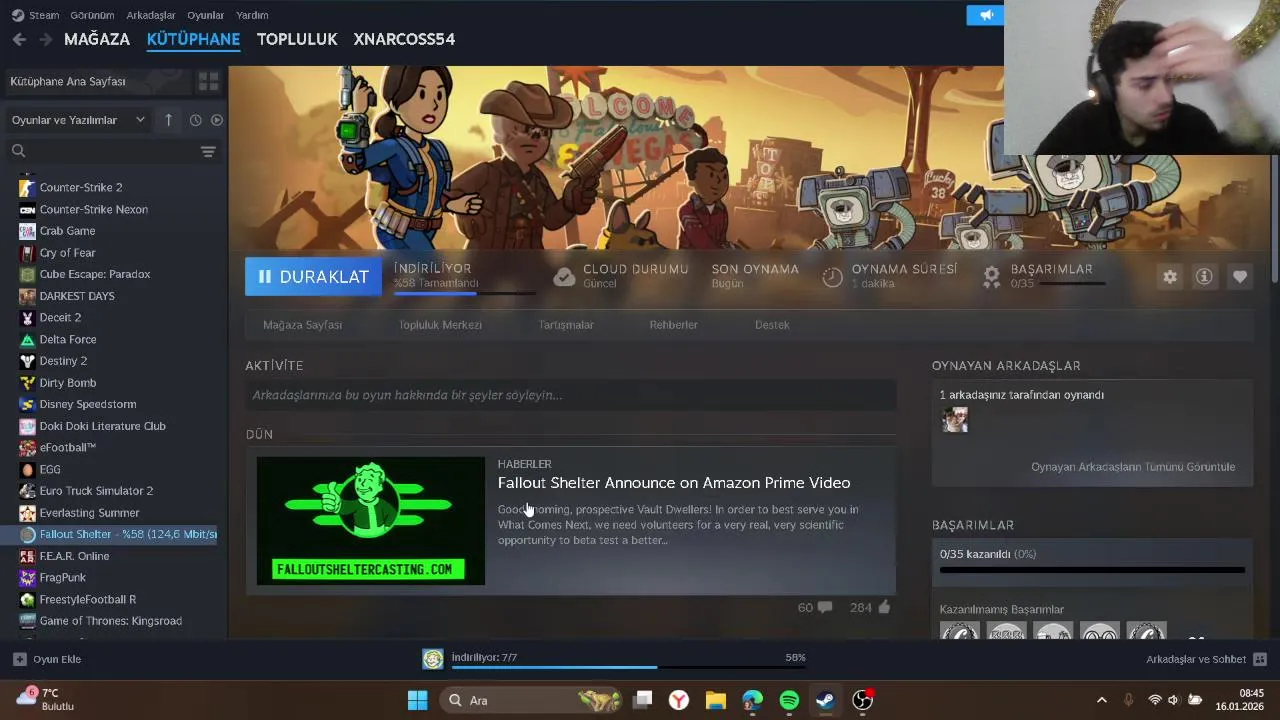
Task: Open the Windows Start menu
Action: point(418,700)
